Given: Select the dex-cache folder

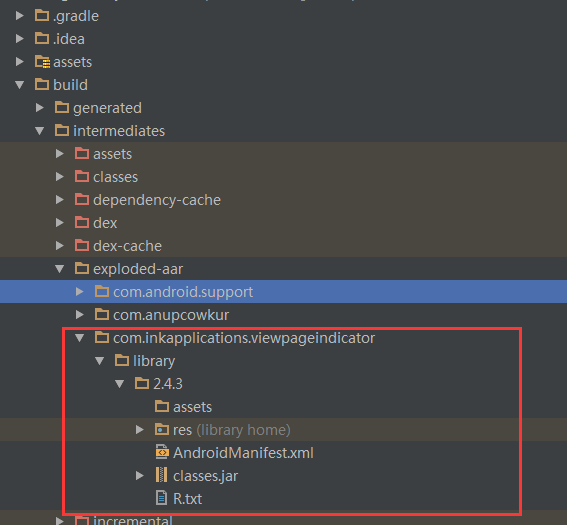Looking at the screenshot, I should [x=127, y=246].
